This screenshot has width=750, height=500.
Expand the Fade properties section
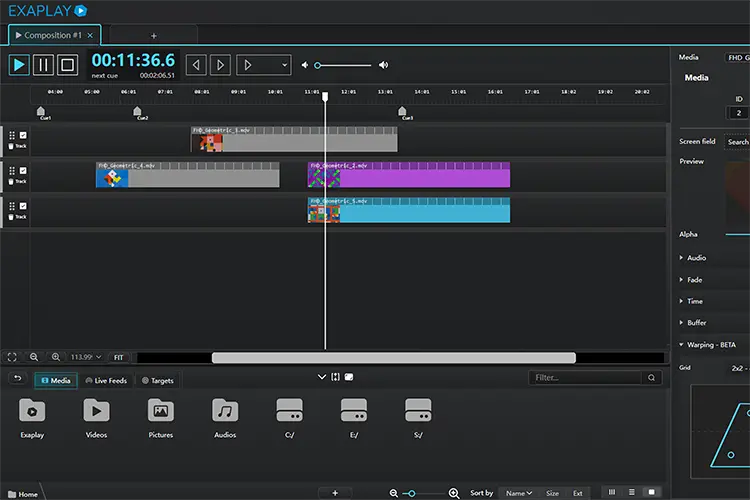point(691,279)
